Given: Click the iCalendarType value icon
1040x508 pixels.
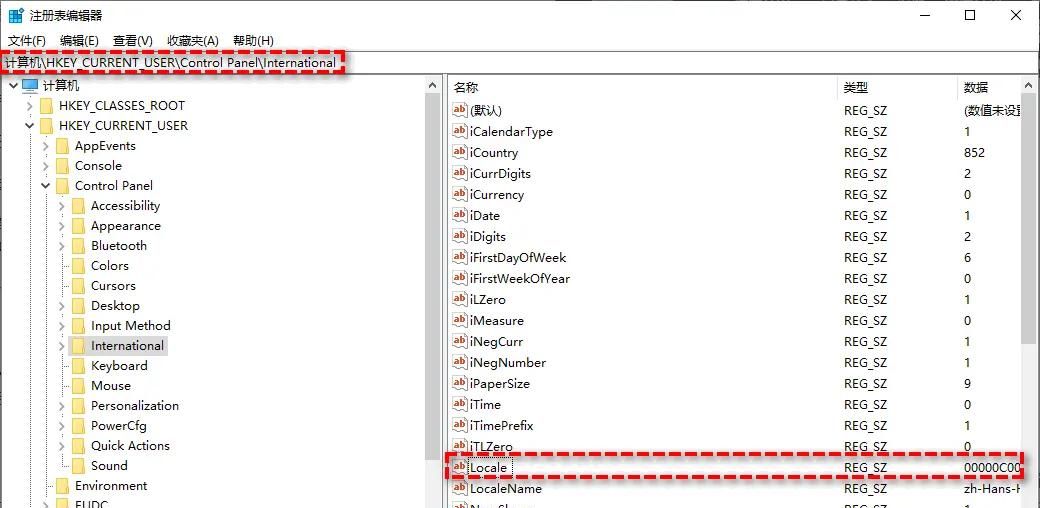Looking at the screenshot, I should (460, 131).
